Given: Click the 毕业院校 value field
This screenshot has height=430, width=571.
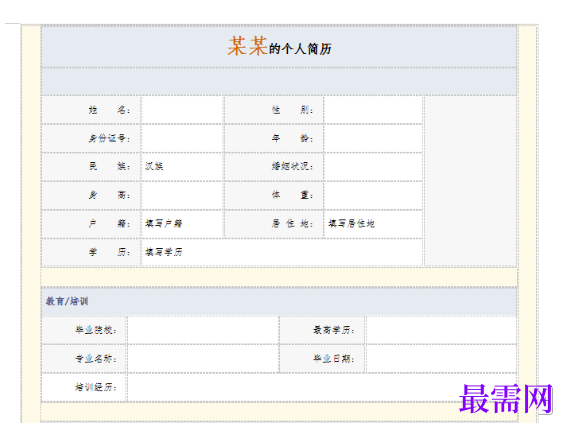Looking at the screenshot, I should [x=203, y=330].
